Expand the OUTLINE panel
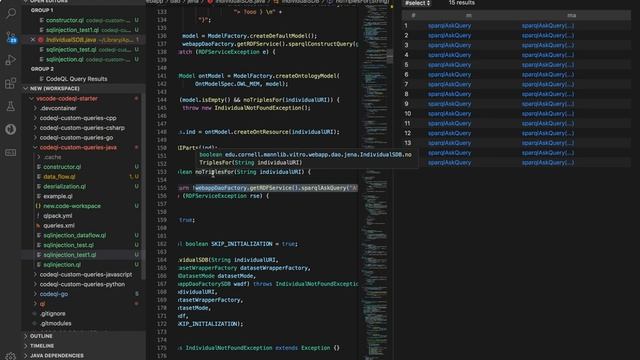 click(x=41, y=336)
